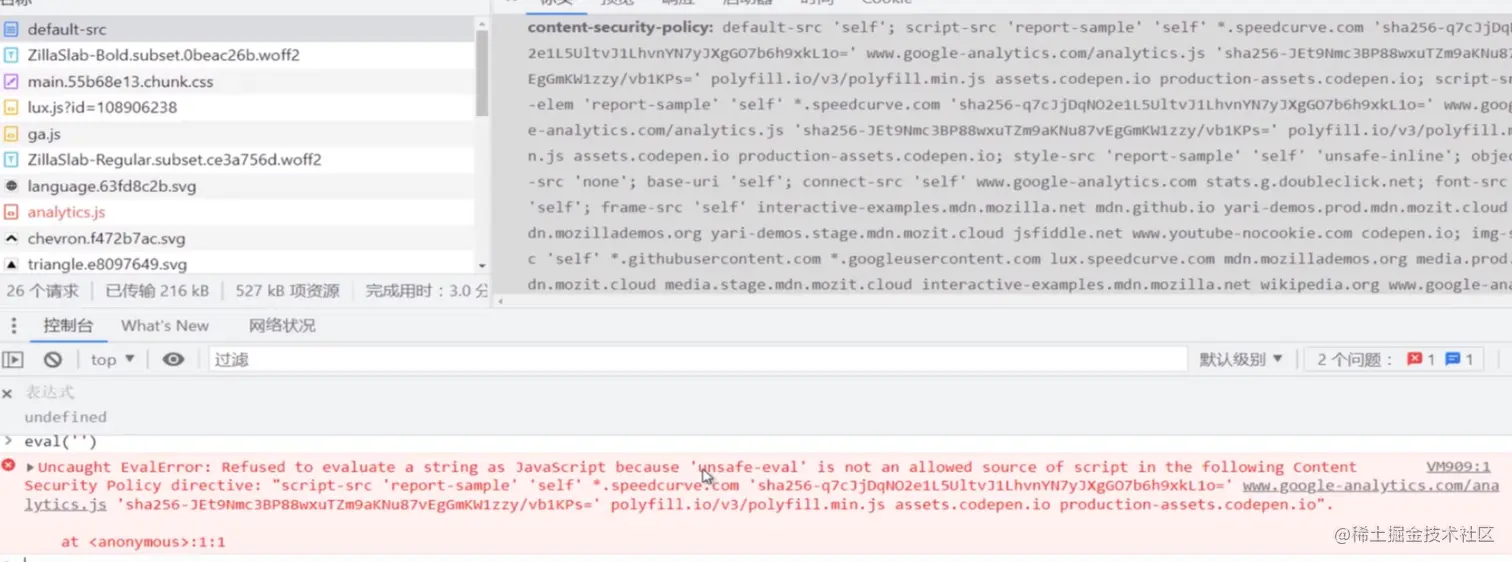Select main.55b68e13.chunk.css request
This screenshot has height=562, width=1512.
[x=238, y=82]
